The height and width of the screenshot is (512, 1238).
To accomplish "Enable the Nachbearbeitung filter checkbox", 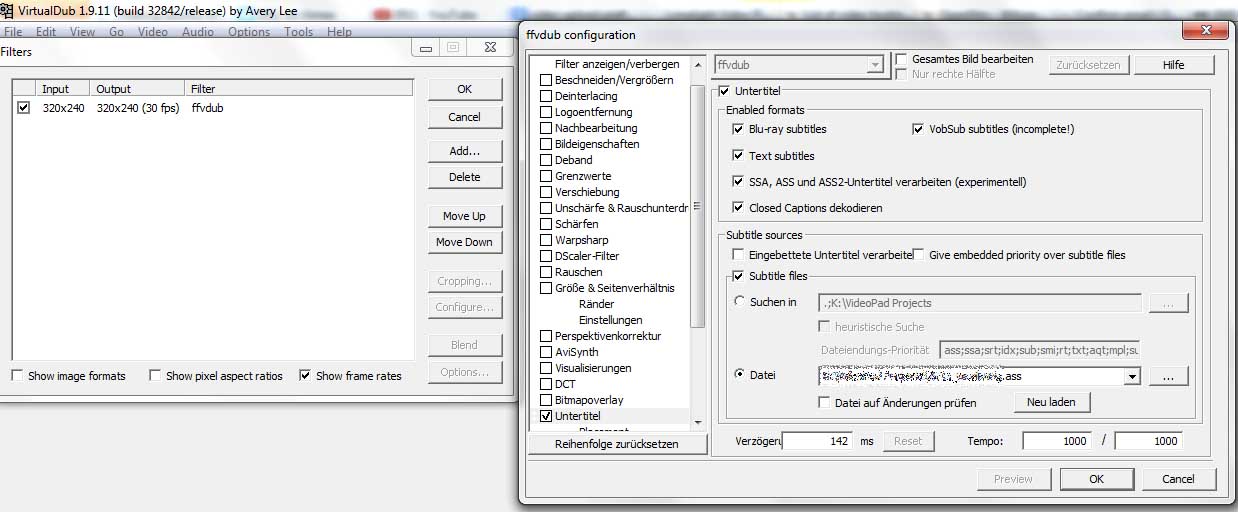I will click(x=546, y=128).
